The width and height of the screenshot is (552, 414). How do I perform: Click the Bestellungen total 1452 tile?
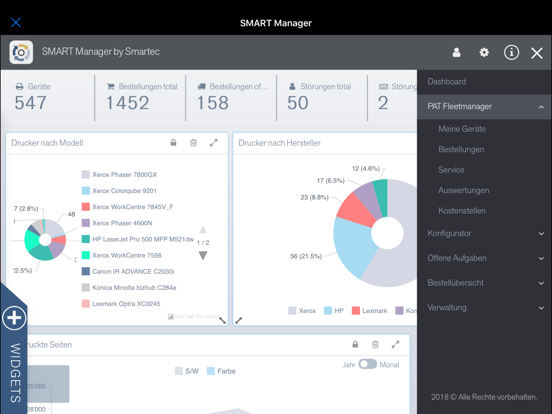[140, 98]
